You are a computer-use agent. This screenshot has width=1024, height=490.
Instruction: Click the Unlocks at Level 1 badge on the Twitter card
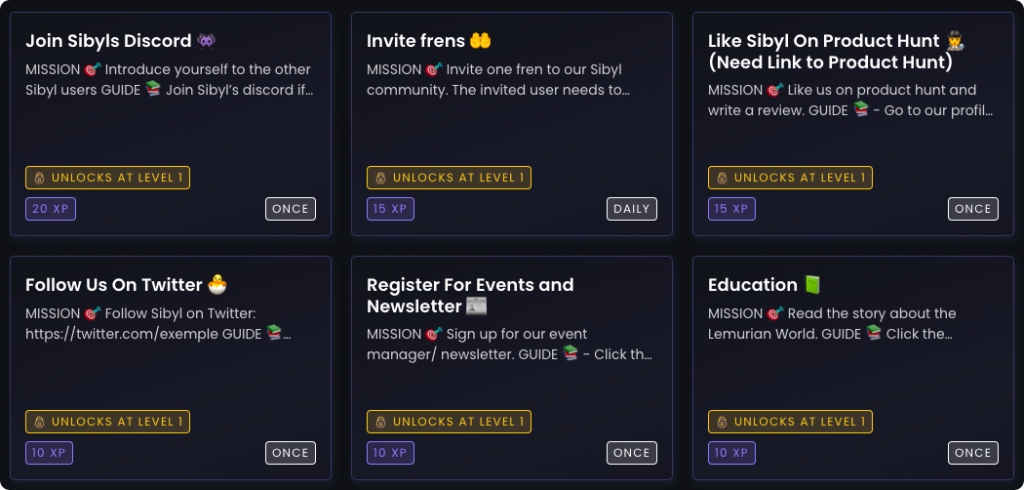[x=108, y=422]
